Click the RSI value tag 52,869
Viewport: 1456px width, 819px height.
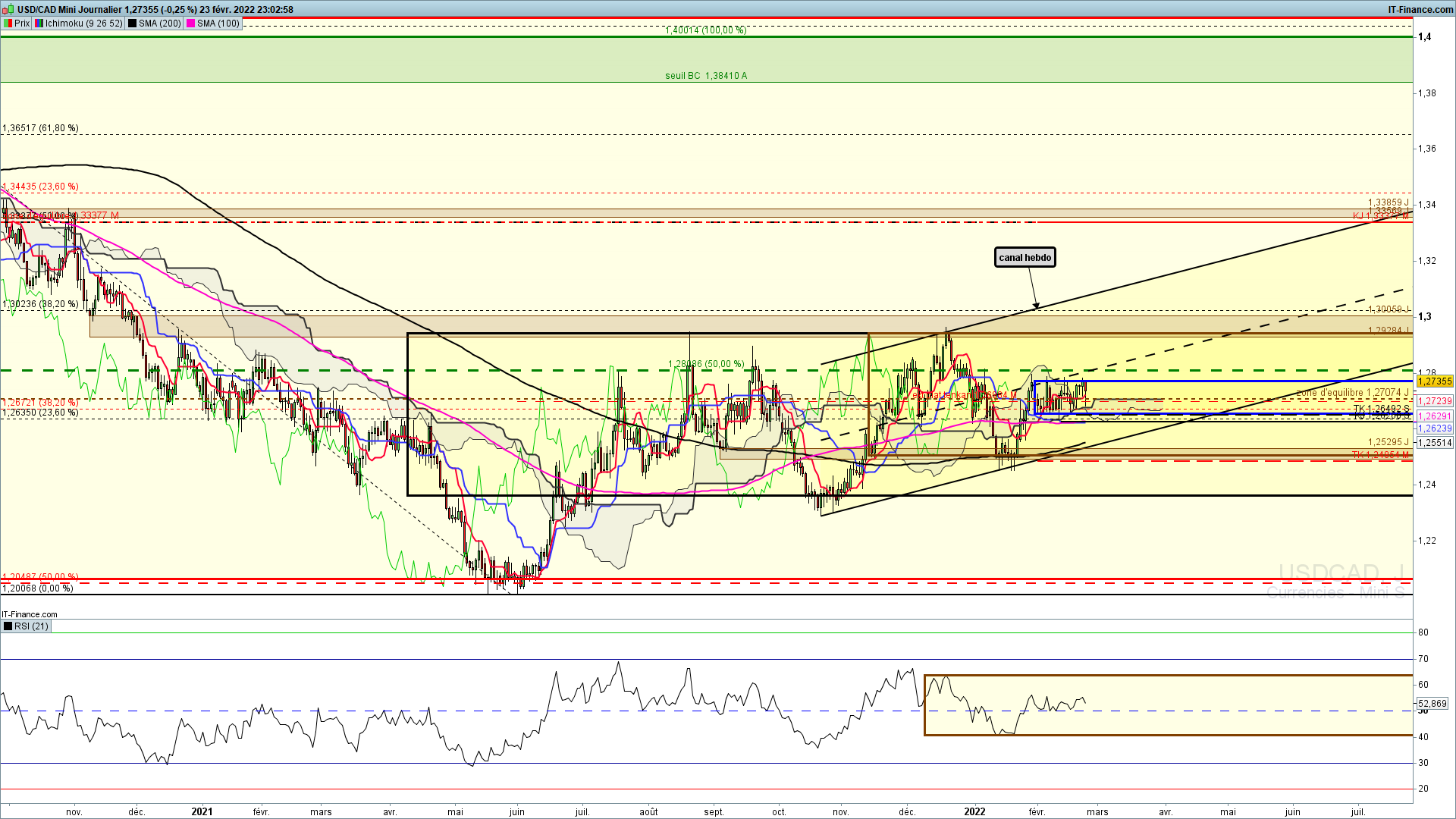(1432, 704)
